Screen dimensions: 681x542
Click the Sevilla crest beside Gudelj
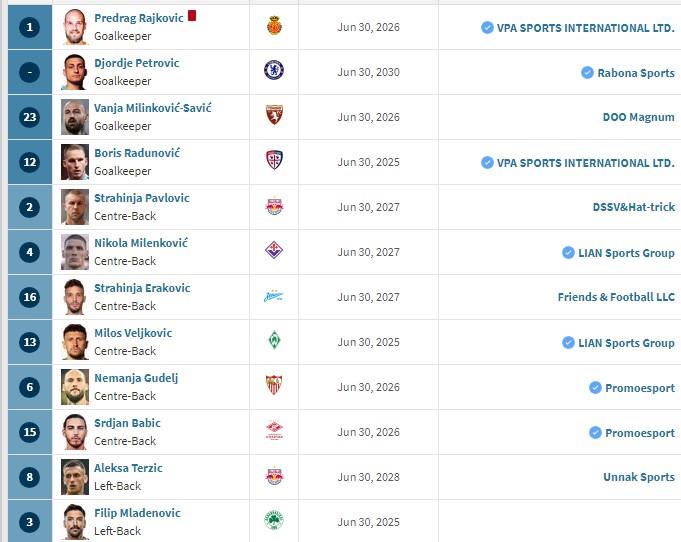274,386
